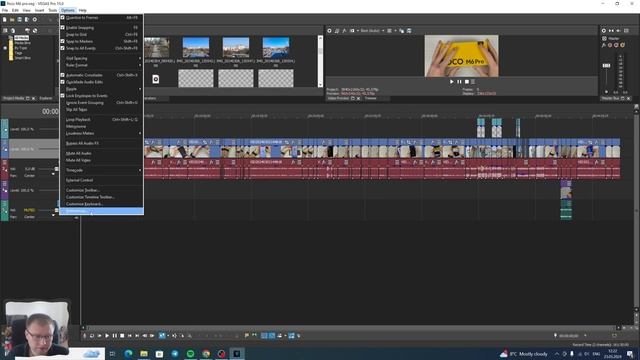
Task: Choose Customize Keyboard in Options menu
Action: pos(101,204)
